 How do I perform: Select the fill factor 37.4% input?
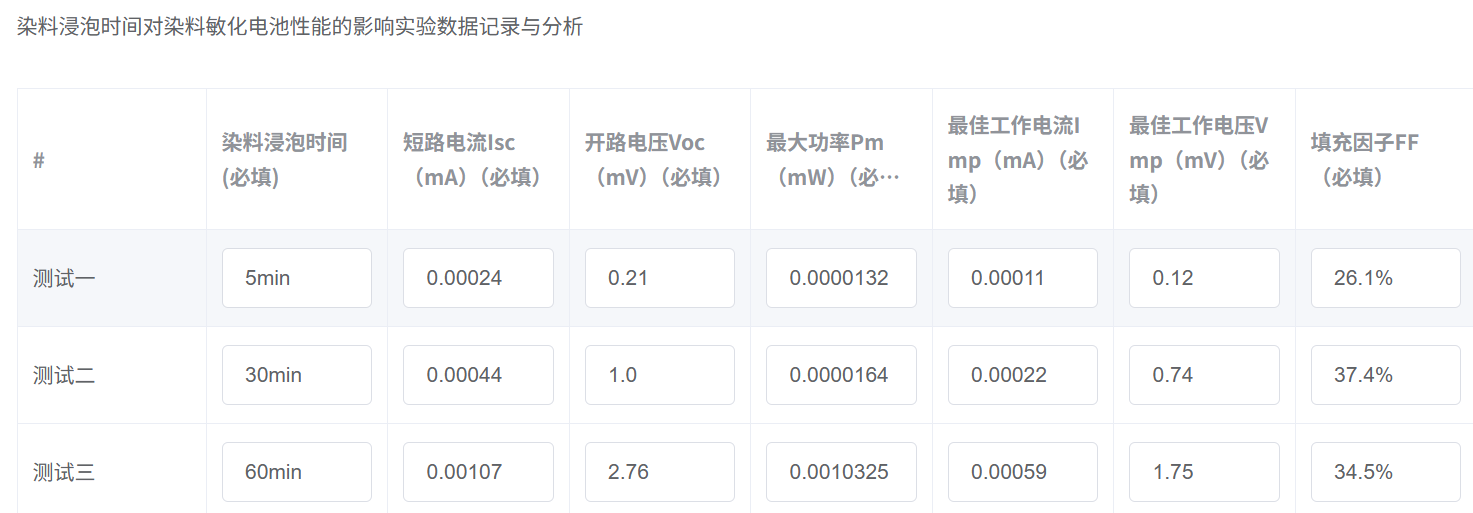1385,375
